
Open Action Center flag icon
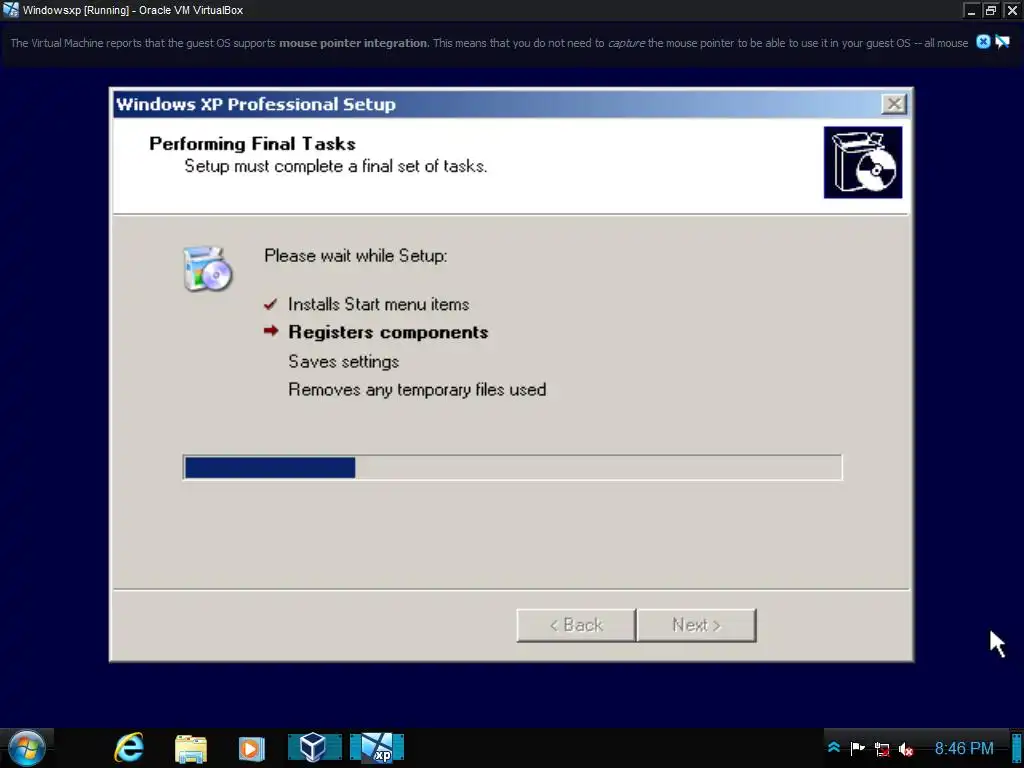pos(857,748)
